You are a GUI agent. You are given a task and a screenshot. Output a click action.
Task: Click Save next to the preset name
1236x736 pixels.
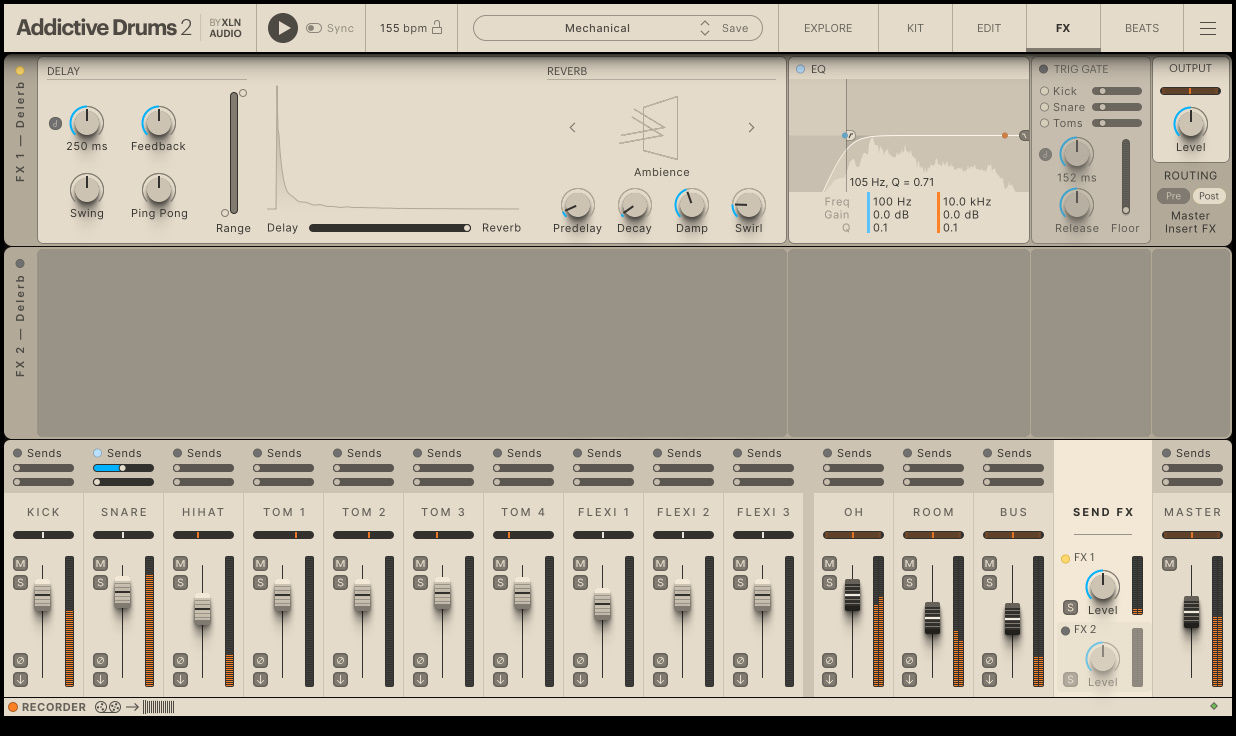[735, 28]
